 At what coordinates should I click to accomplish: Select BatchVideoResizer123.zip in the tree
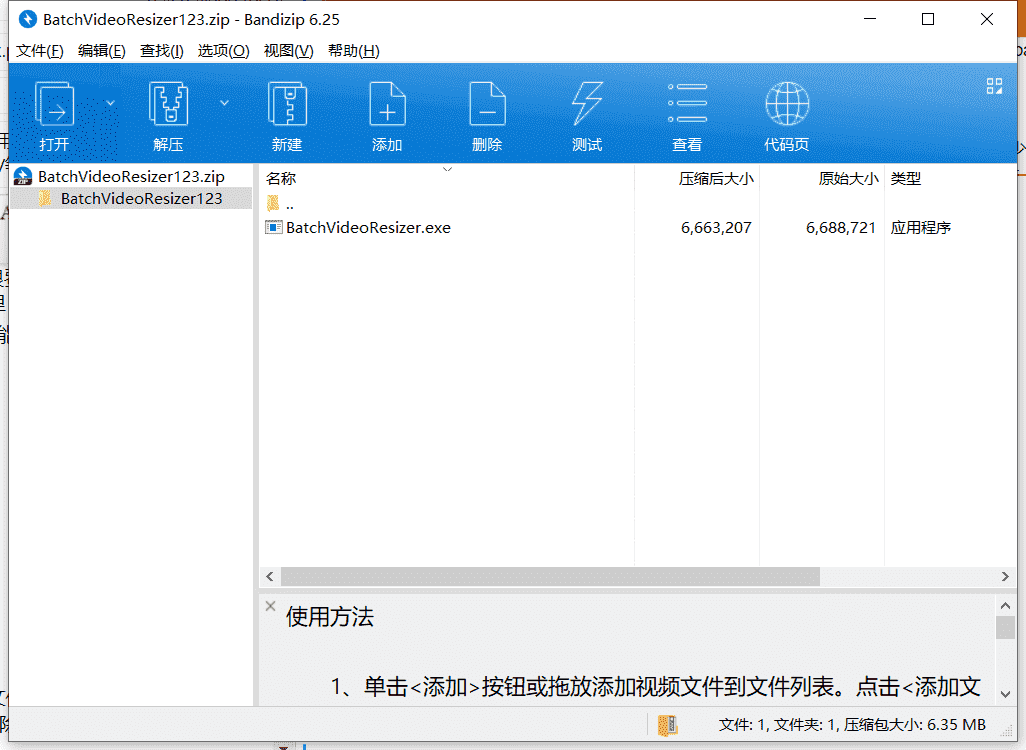click(x=131, y=176)
